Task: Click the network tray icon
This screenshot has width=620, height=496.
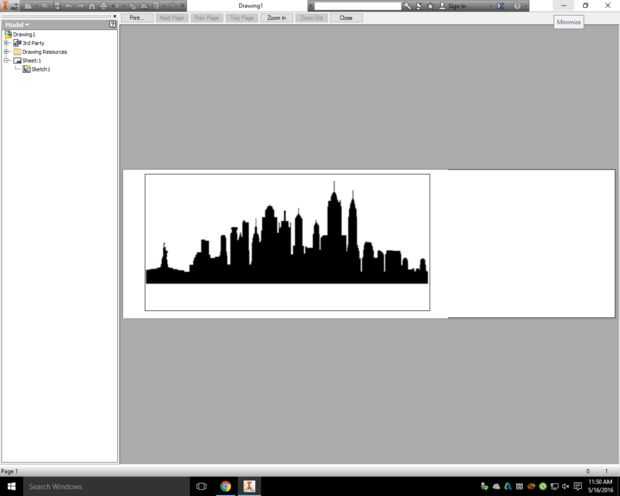Action: click(554, 486)
